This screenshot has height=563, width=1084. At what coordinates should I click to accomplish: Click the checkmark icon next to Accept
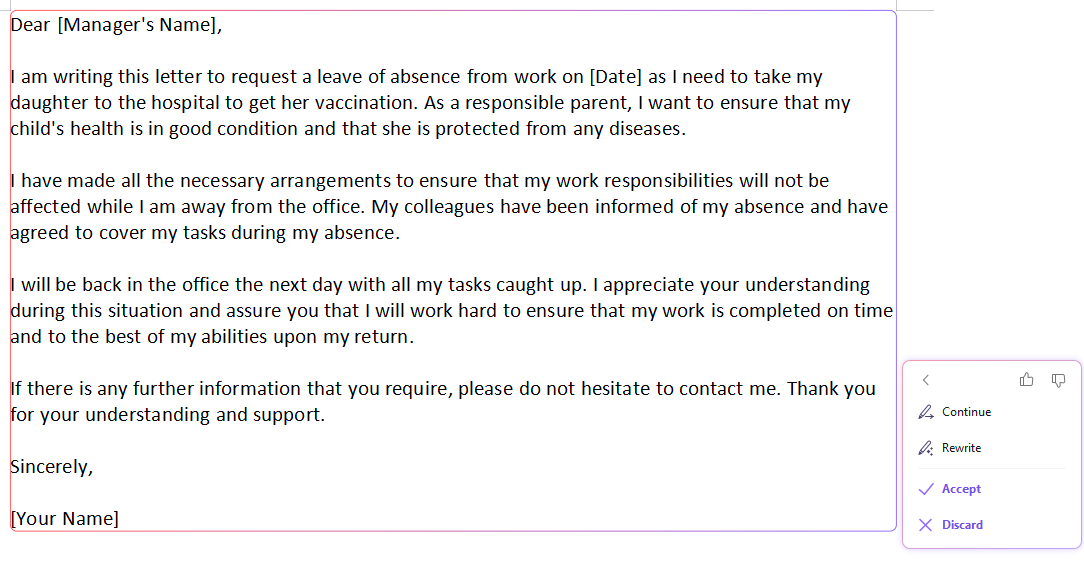click(926, 489)
